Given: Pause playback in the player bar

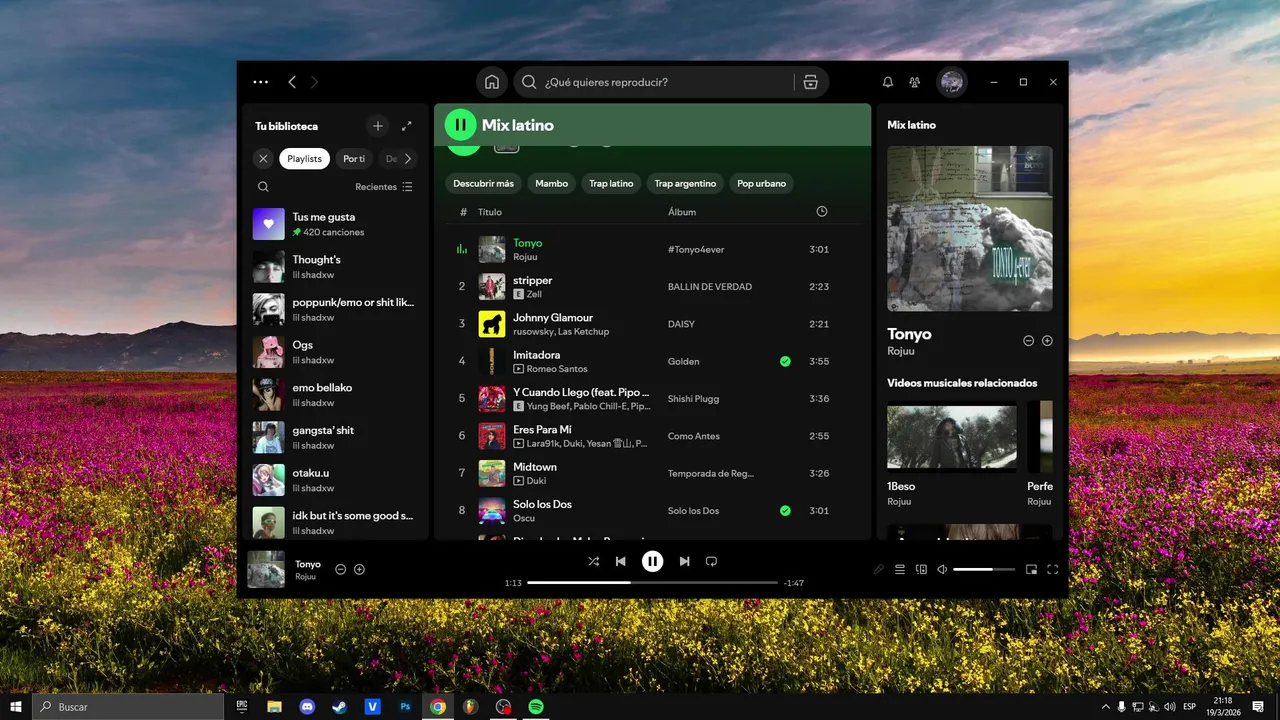Looking at the screenshot, I should [652, 561].
